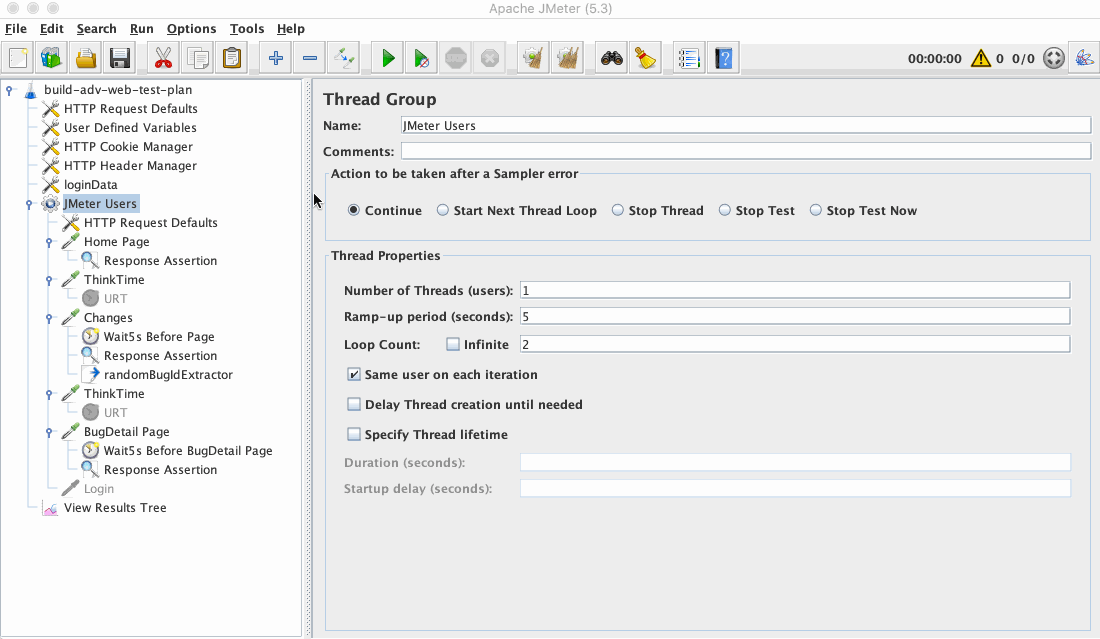Collapse the second ThinkTime node
Viewport: 1100px width, 639px height.
pos(49,394)
